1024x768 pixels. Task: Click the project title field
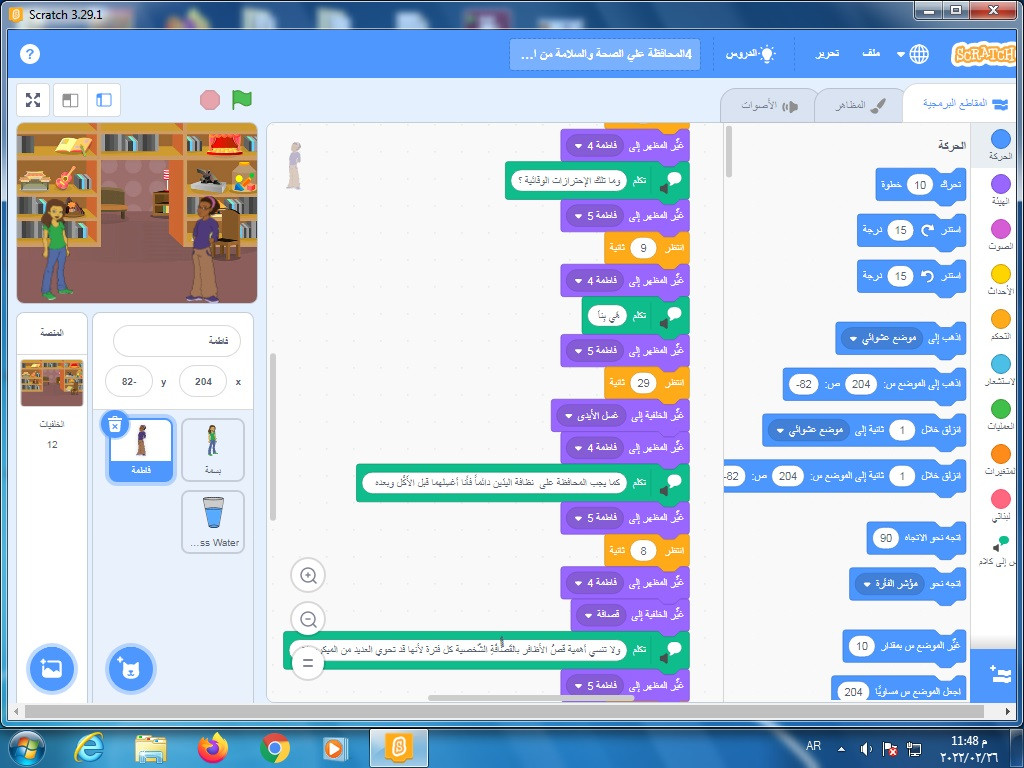click(605, 54)
